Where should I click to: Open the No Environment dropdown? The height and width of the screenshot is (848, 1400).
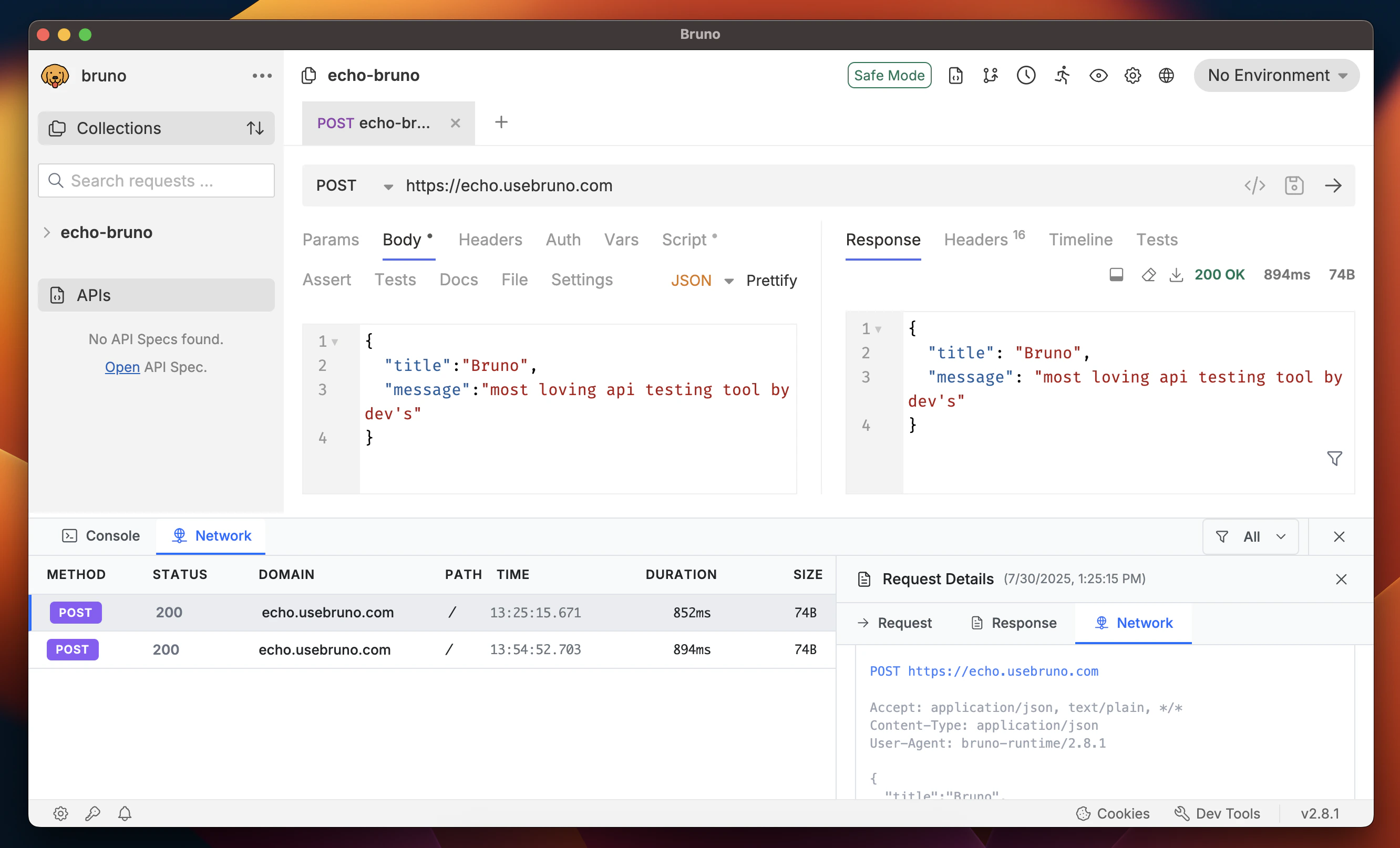(x=1276, y=76)
